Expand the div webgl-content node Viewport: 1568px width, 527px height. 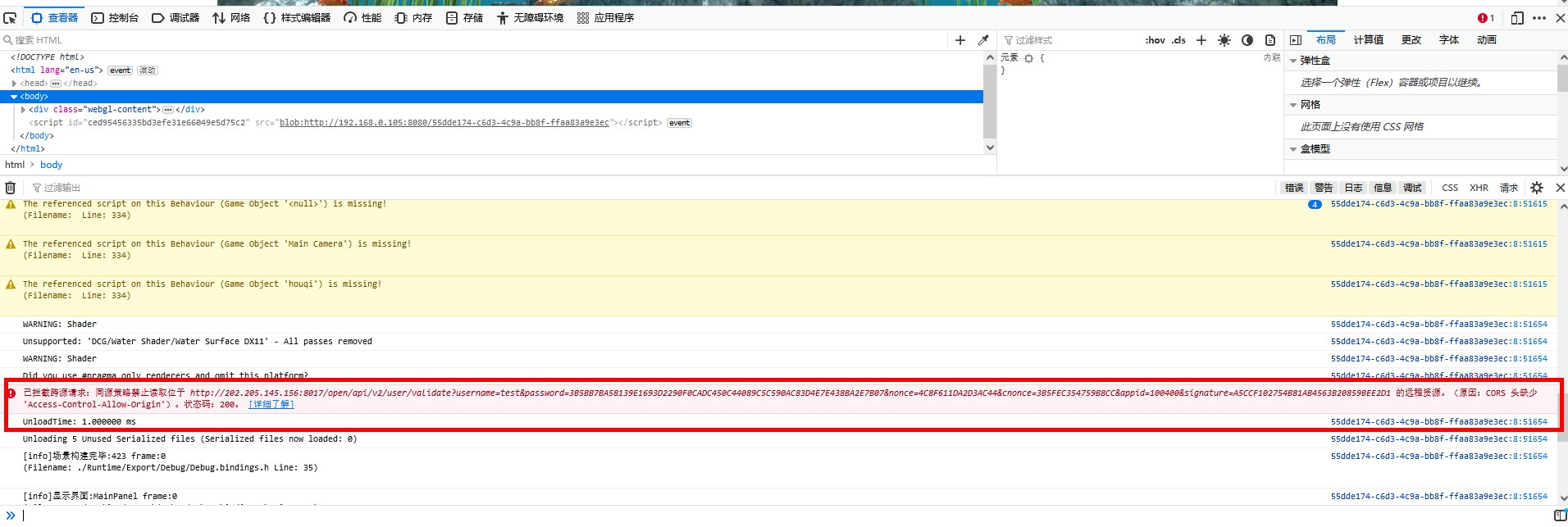pos(23,110)
